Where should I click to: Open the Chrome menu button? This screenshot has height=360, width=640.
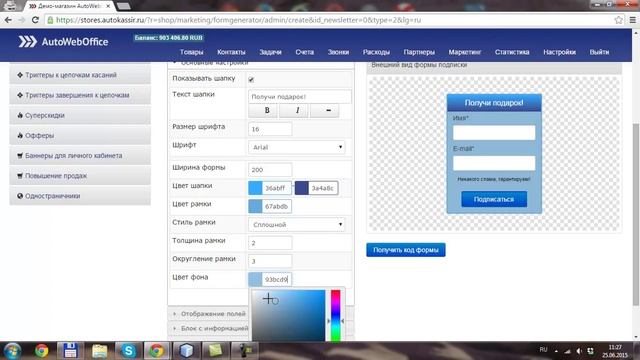632,20
